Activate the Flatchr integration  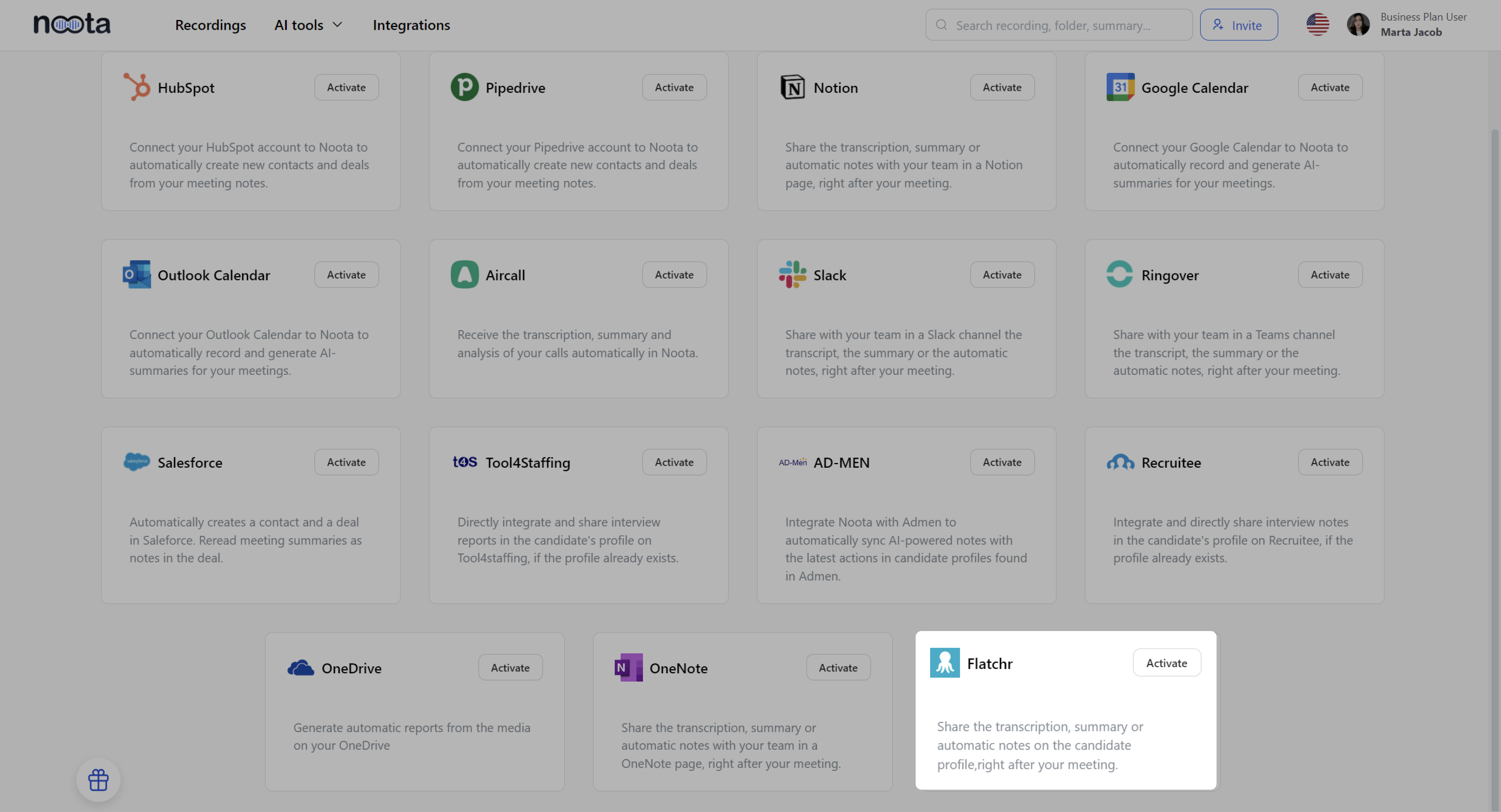point(1166,663)
